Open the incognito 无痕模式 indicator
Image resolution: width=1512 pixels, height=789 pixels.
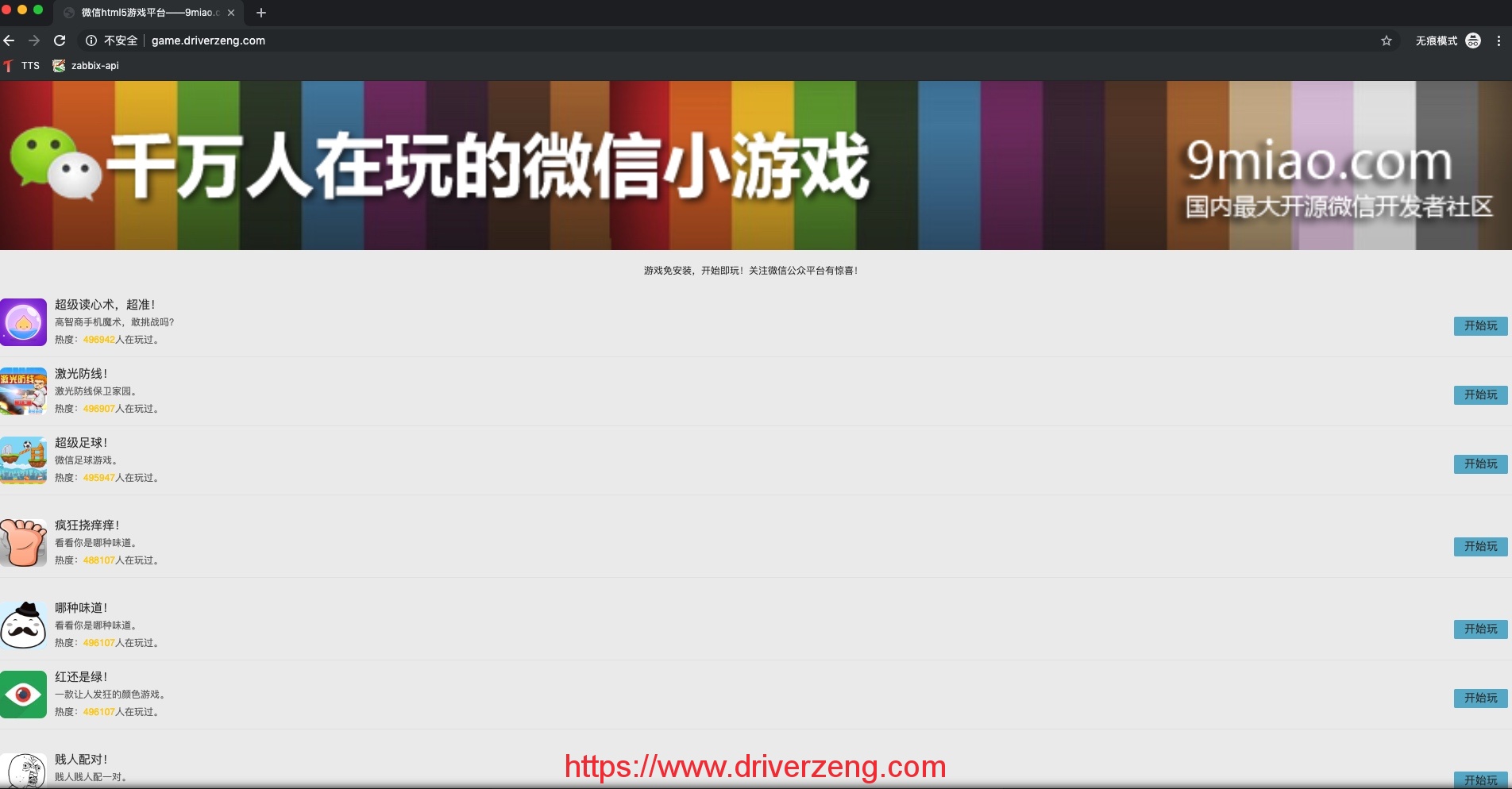[1448, 40]
